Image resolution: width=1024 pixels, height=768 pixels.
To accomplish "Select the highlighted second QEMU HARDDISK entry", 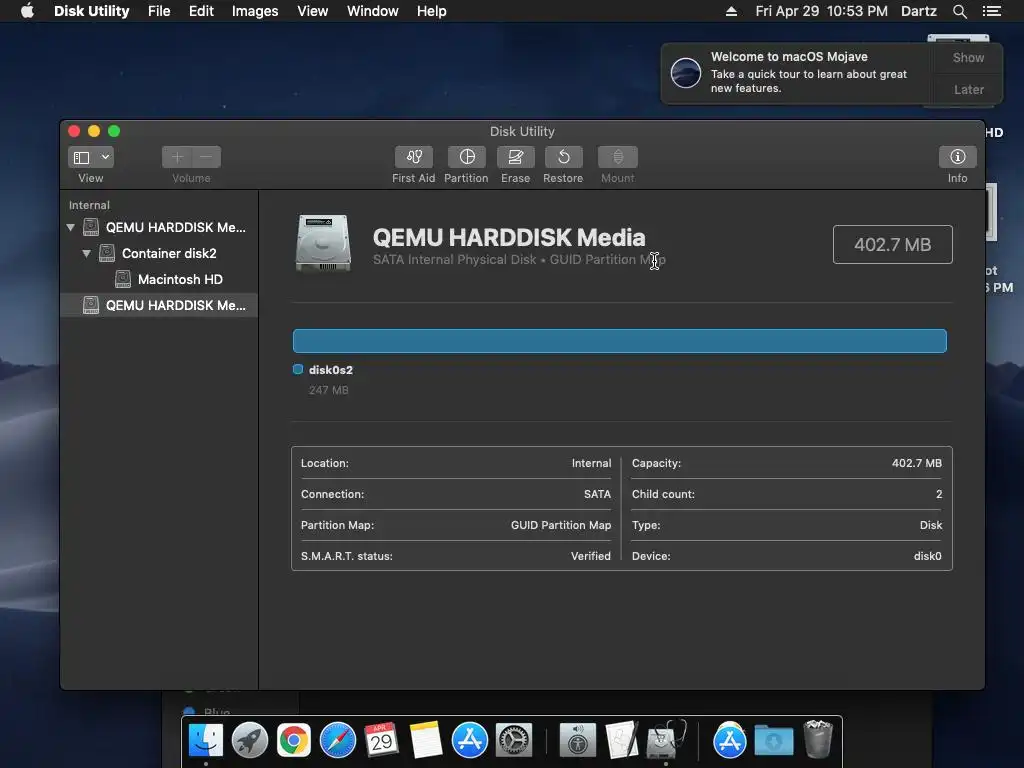I will (x=159, y=305).
